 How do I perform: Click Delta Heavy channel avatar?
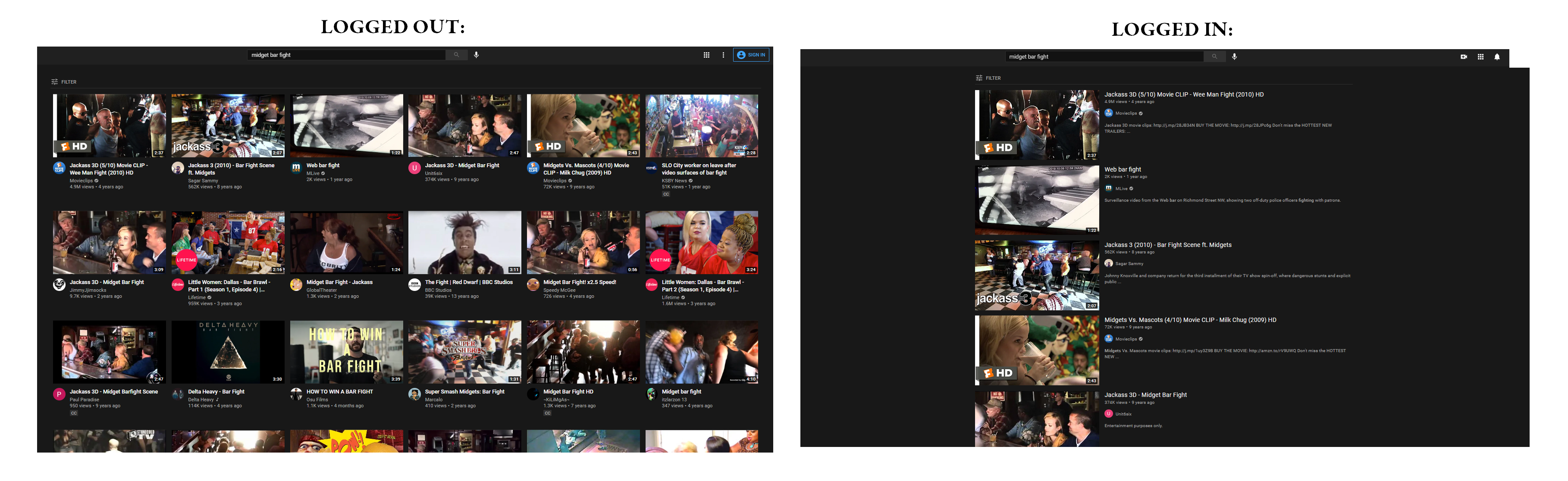(x=178, y=394)
